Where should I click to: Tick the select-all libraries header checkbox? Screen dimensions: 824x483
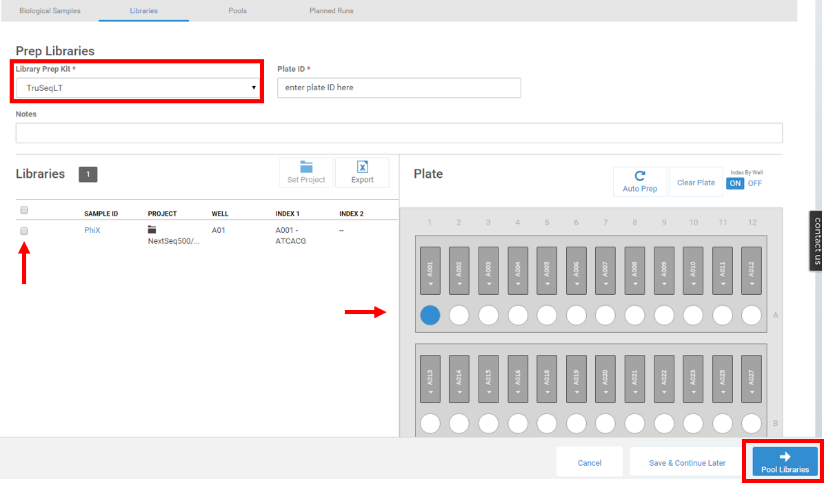click(x=24, y=210)
